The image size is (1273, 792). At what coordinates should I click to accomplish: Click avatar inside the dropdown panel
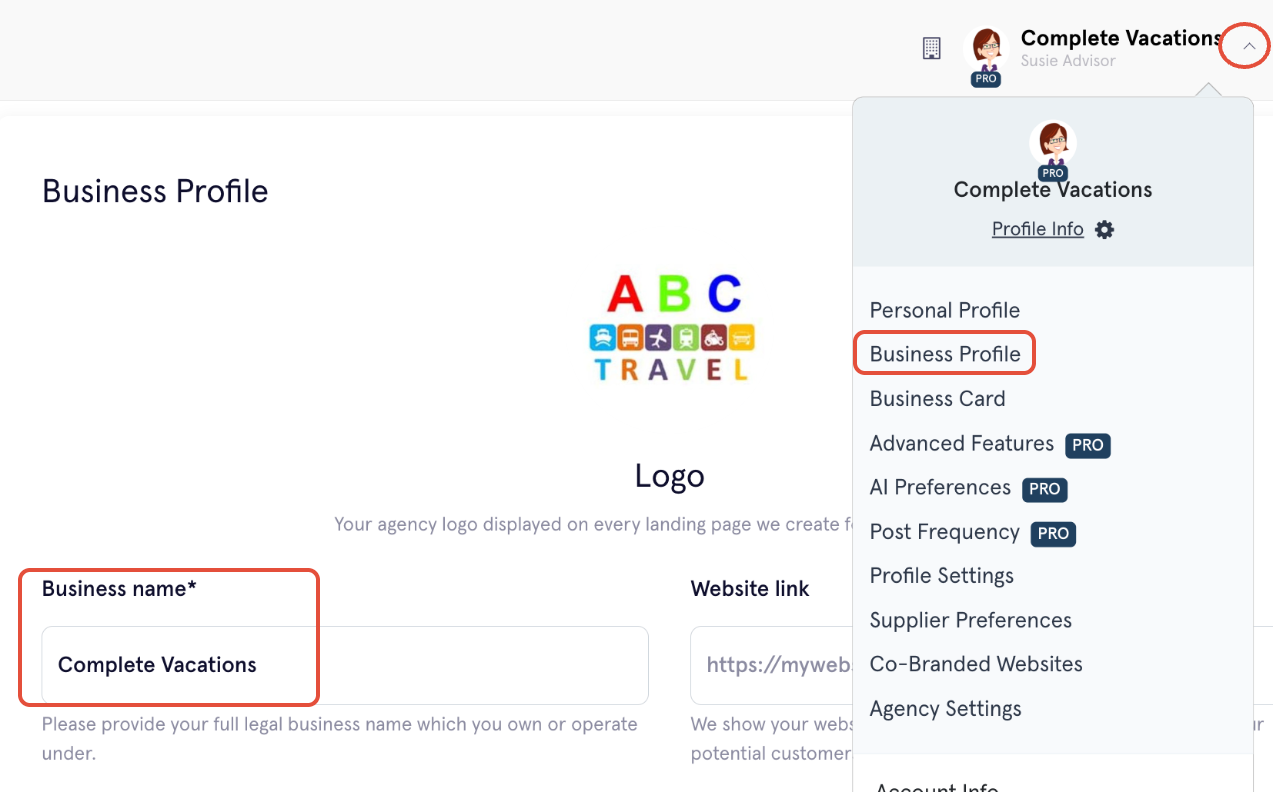[x=1052, y=144]
